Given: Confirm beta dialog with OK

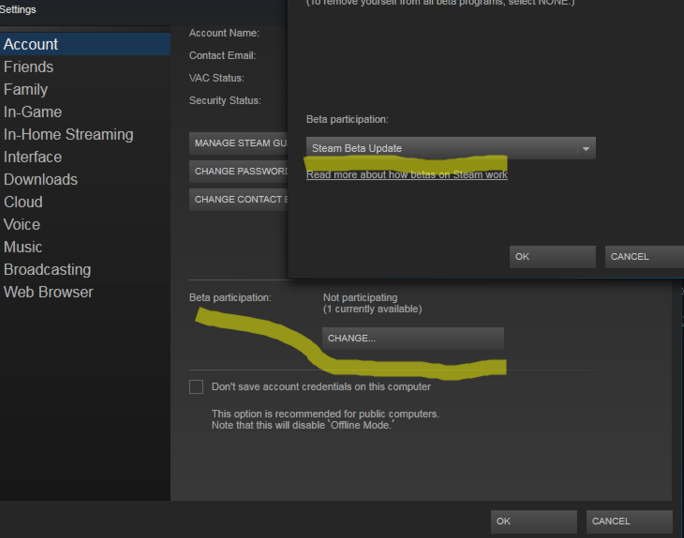Looking at the screenshot, I should point(553,257).
